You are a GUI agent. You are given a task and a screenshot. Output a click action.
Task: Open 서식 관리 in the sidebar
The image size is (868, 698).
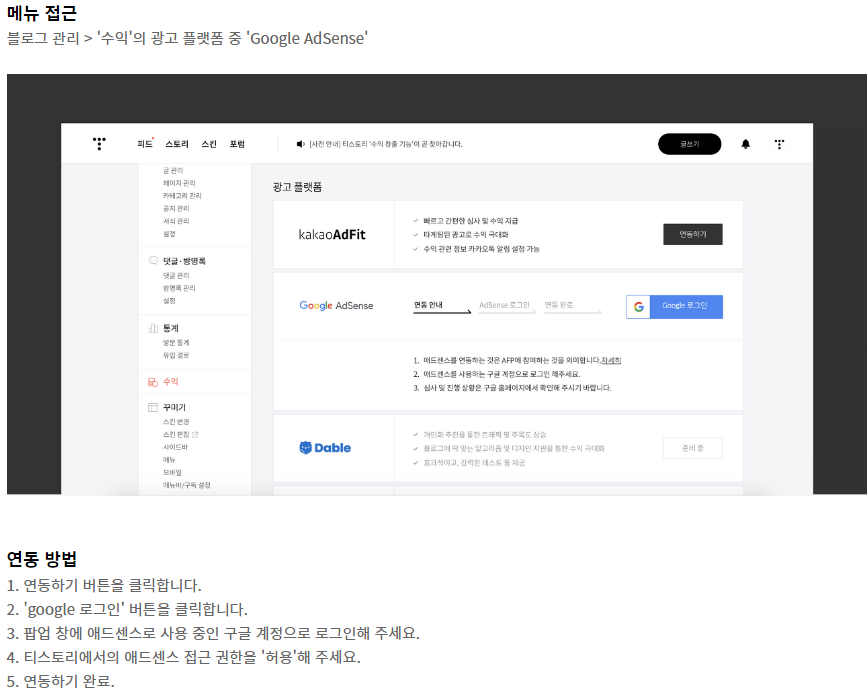coord(176,221)
